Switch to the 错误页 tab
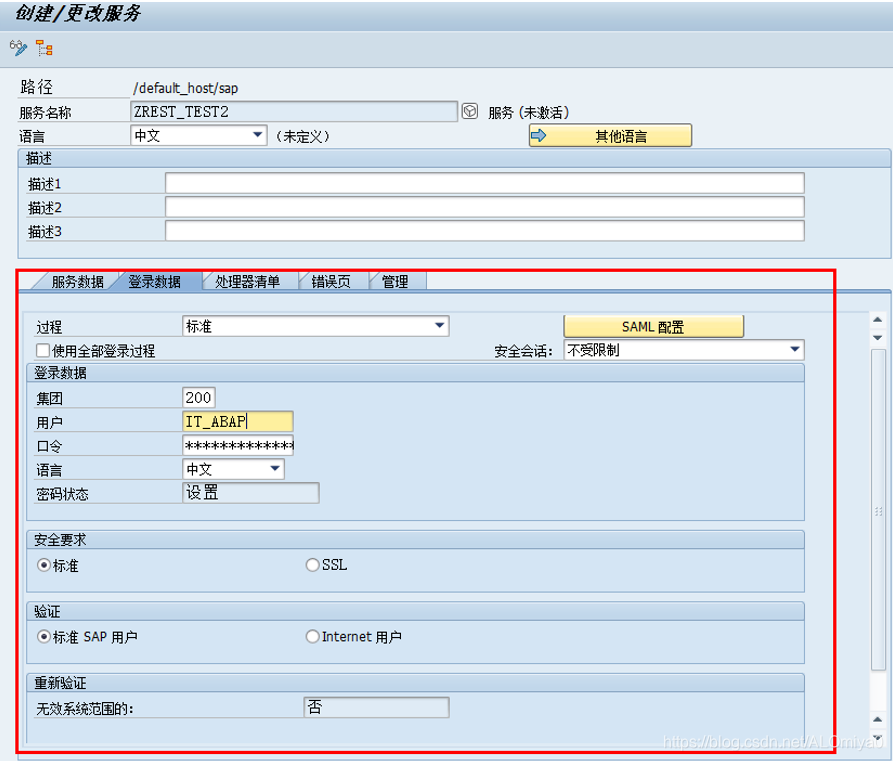 click(331, 281)
